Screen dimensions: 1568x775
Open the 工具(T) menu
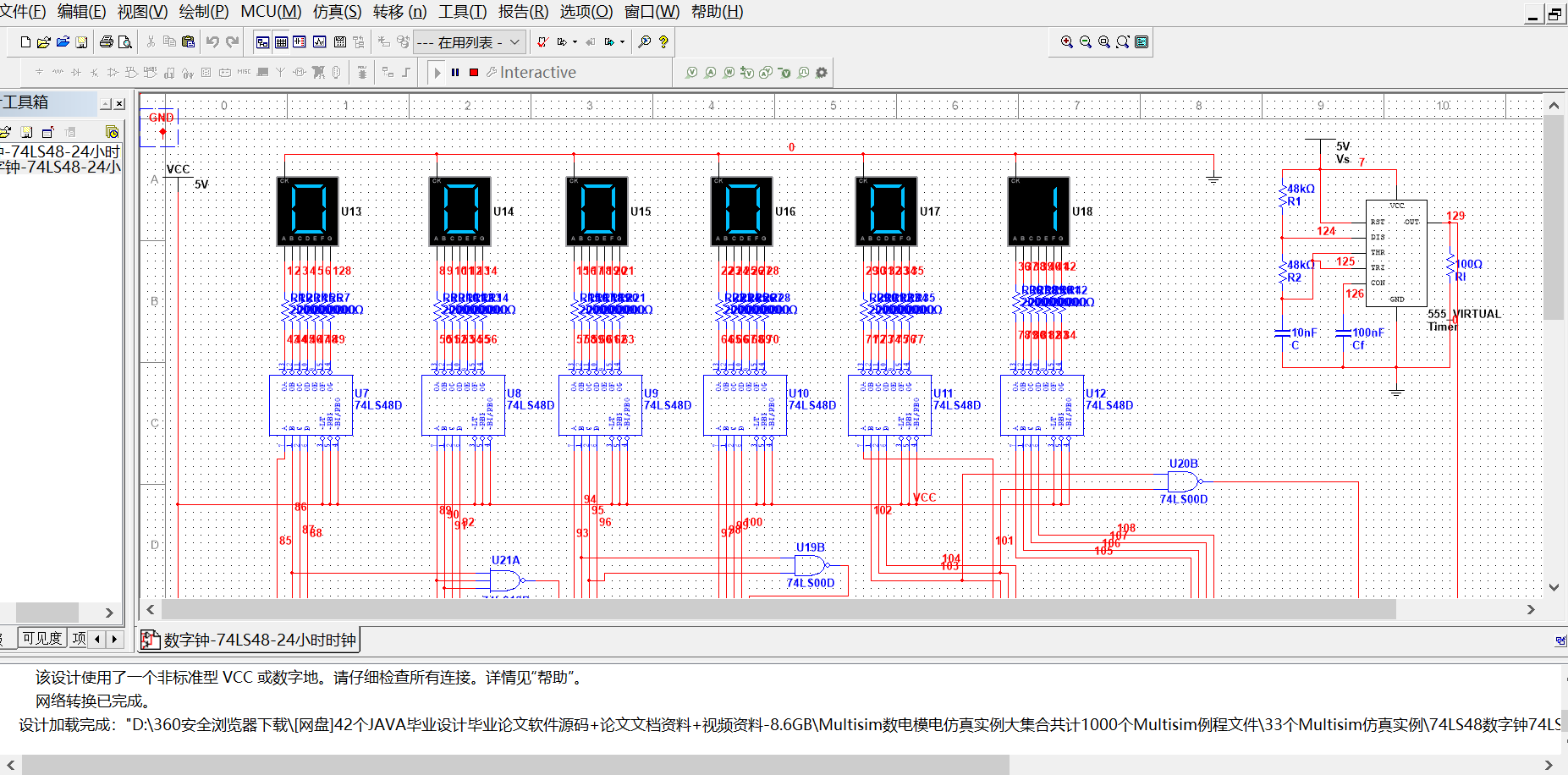(x=463, y=12)
